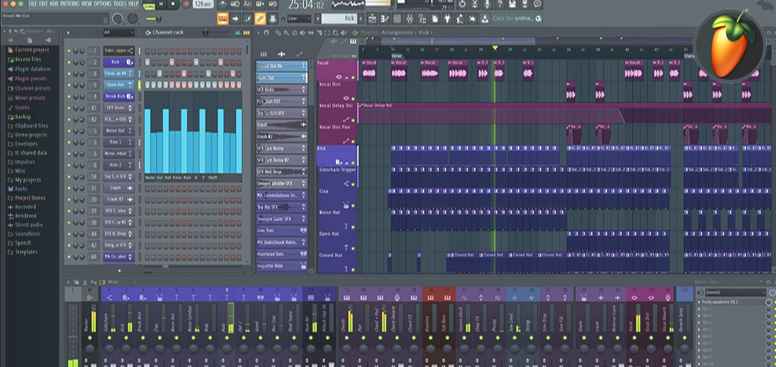Open the All channel filter dropdown

pos(119,33)
